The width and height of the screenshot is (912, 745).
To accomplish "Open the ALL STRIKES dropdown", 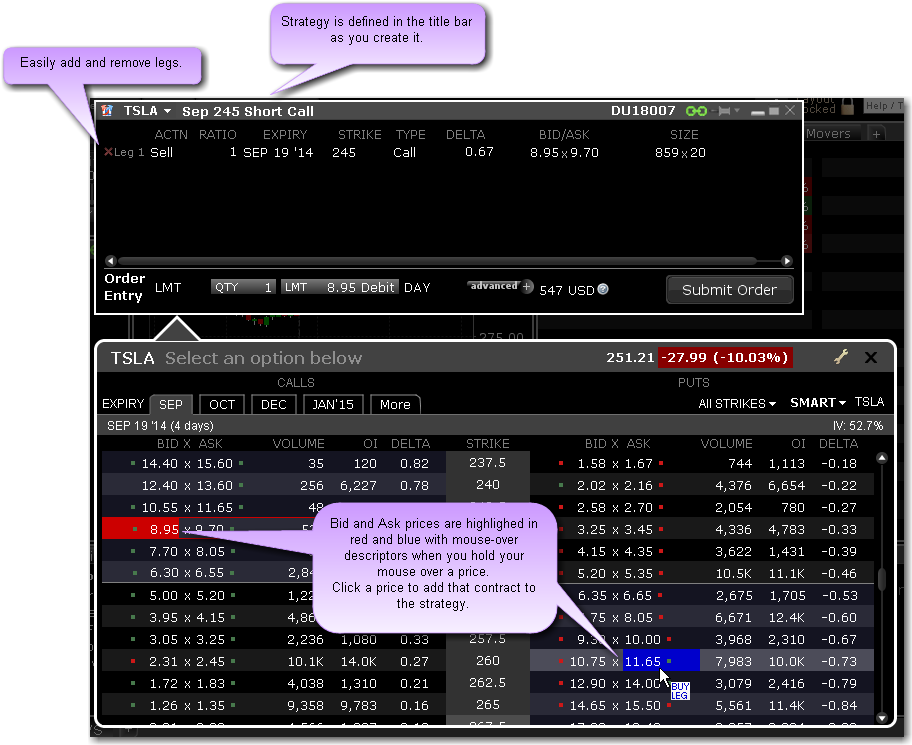I will 737,404.
